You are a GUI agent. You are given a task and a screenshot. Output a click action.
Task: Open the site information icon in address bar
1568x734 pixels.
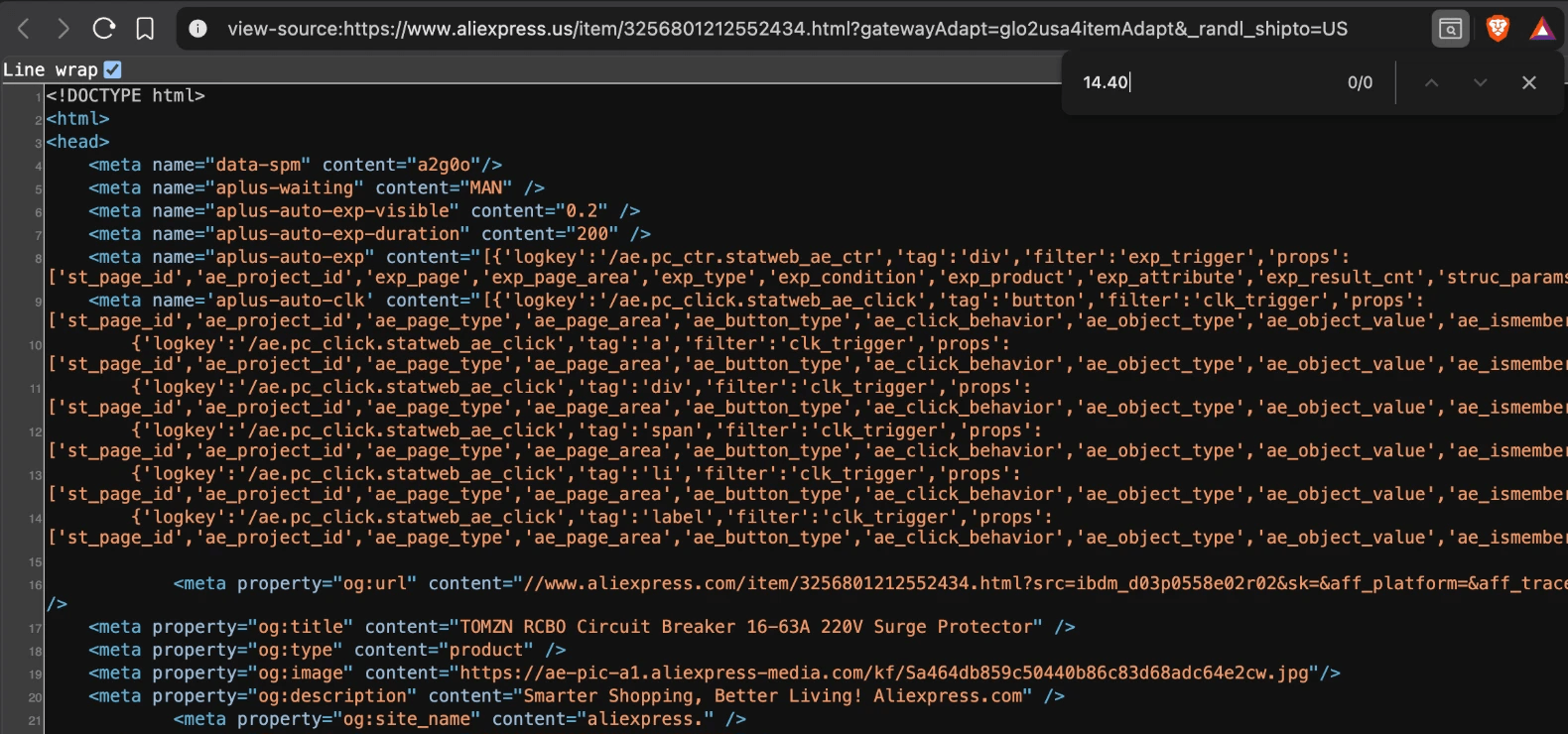pyautogui.click(x=198, y=29)
